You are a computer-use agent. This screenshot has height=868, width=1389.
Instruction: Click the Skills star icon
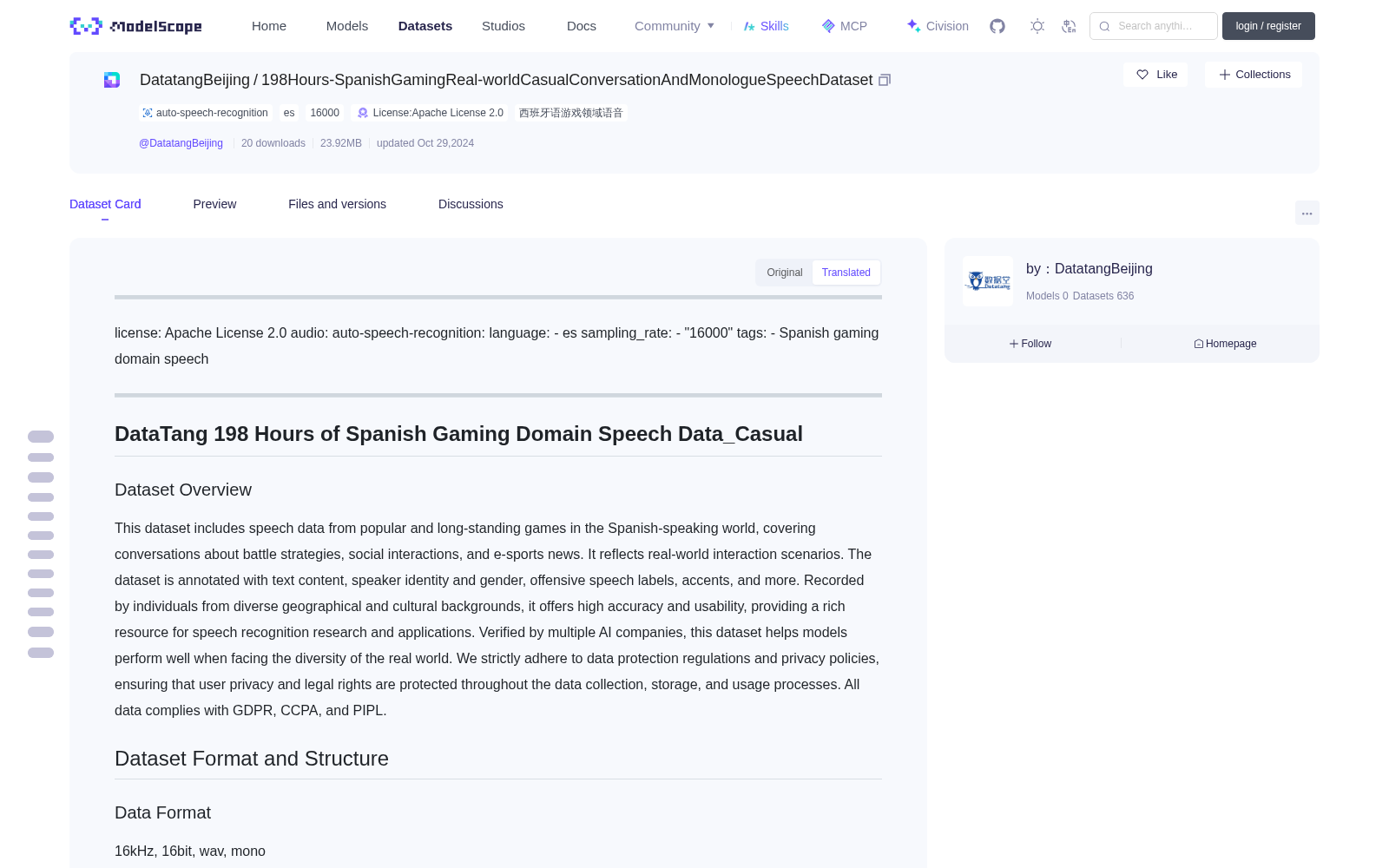click(x=750, y=26)
